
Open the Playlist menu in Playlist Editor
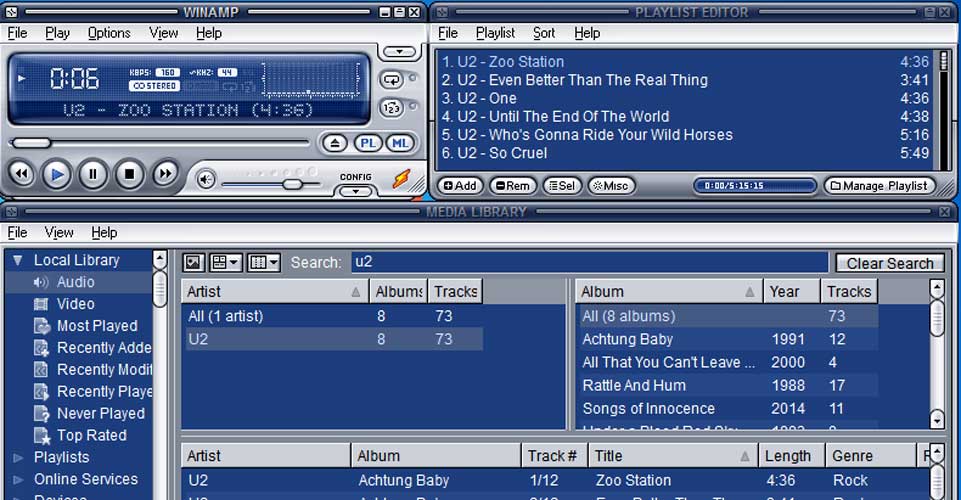click(x=495, y=33)
